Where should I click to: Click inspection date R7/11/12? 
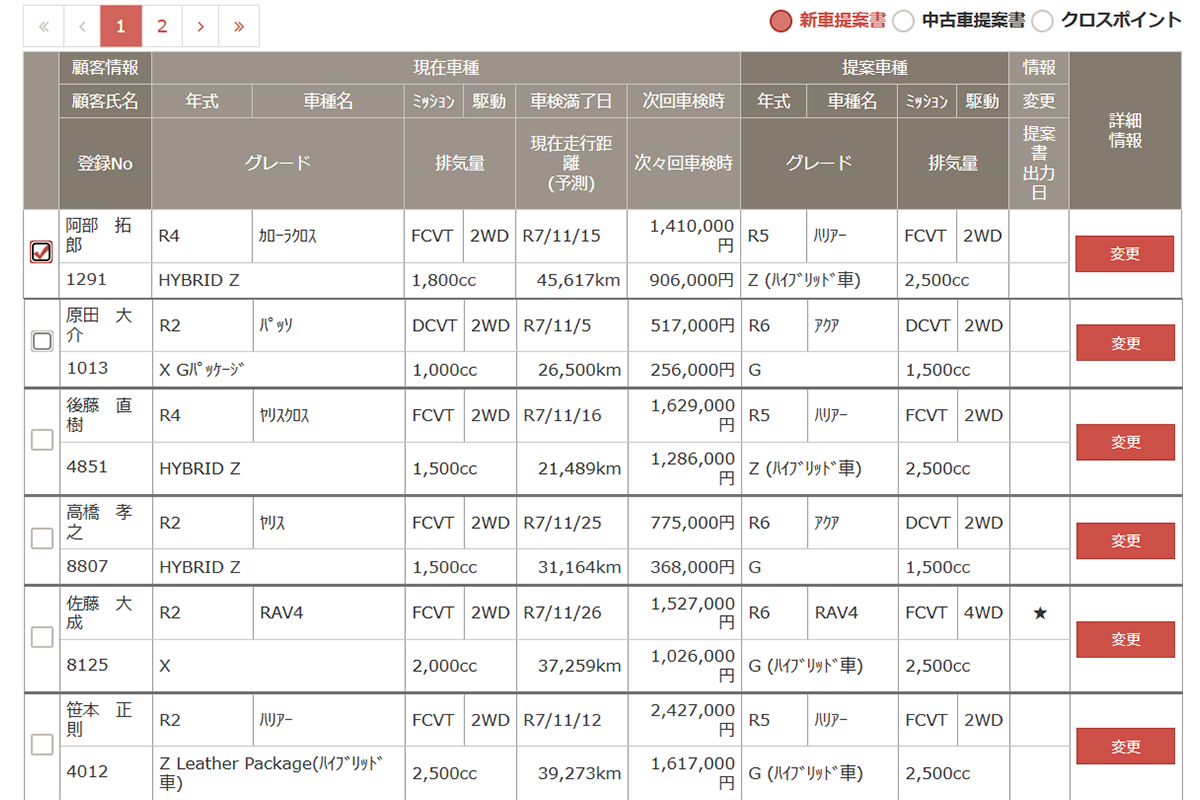point(562,719)
